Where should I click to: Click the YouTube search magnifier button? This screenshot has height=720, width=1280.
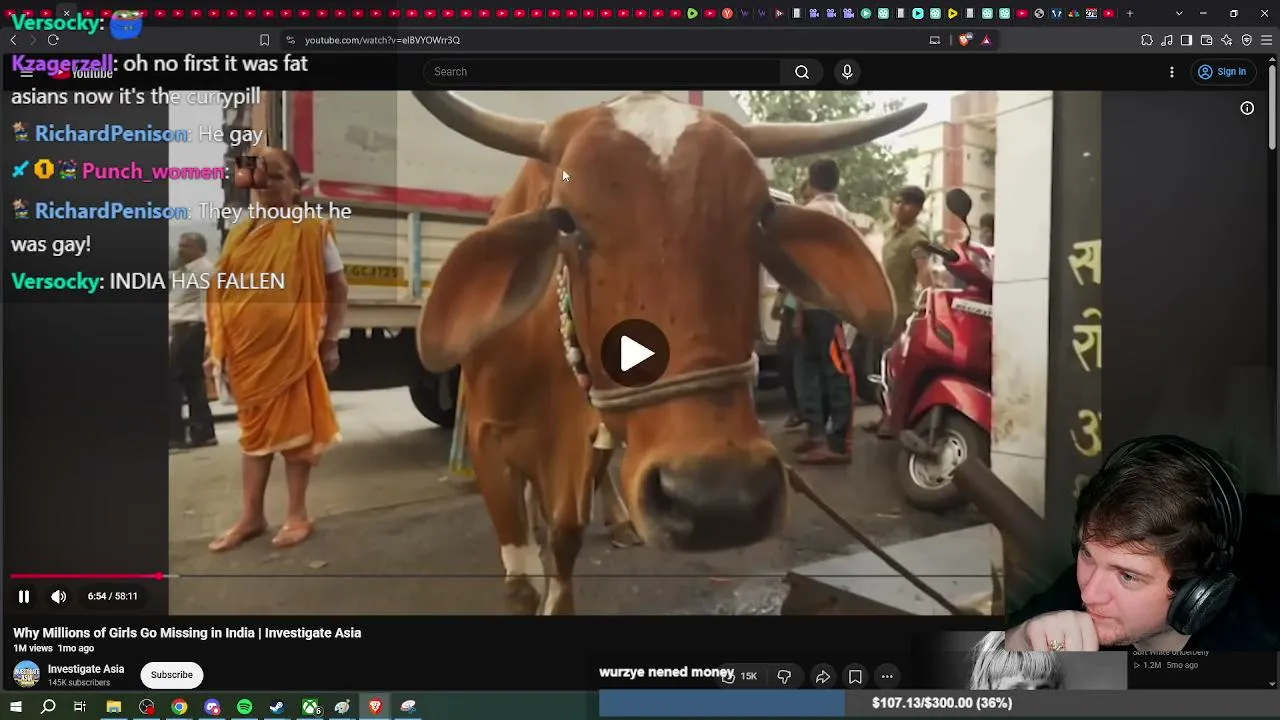[x=802, y=72]
